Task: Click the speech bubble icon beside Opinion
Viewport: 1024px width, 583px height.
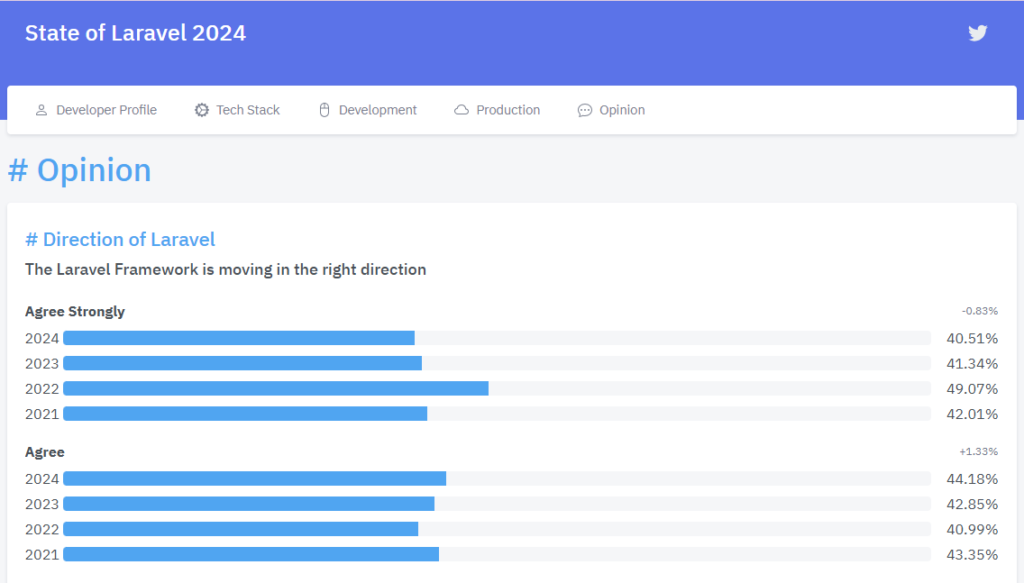Action: point(585,110)
